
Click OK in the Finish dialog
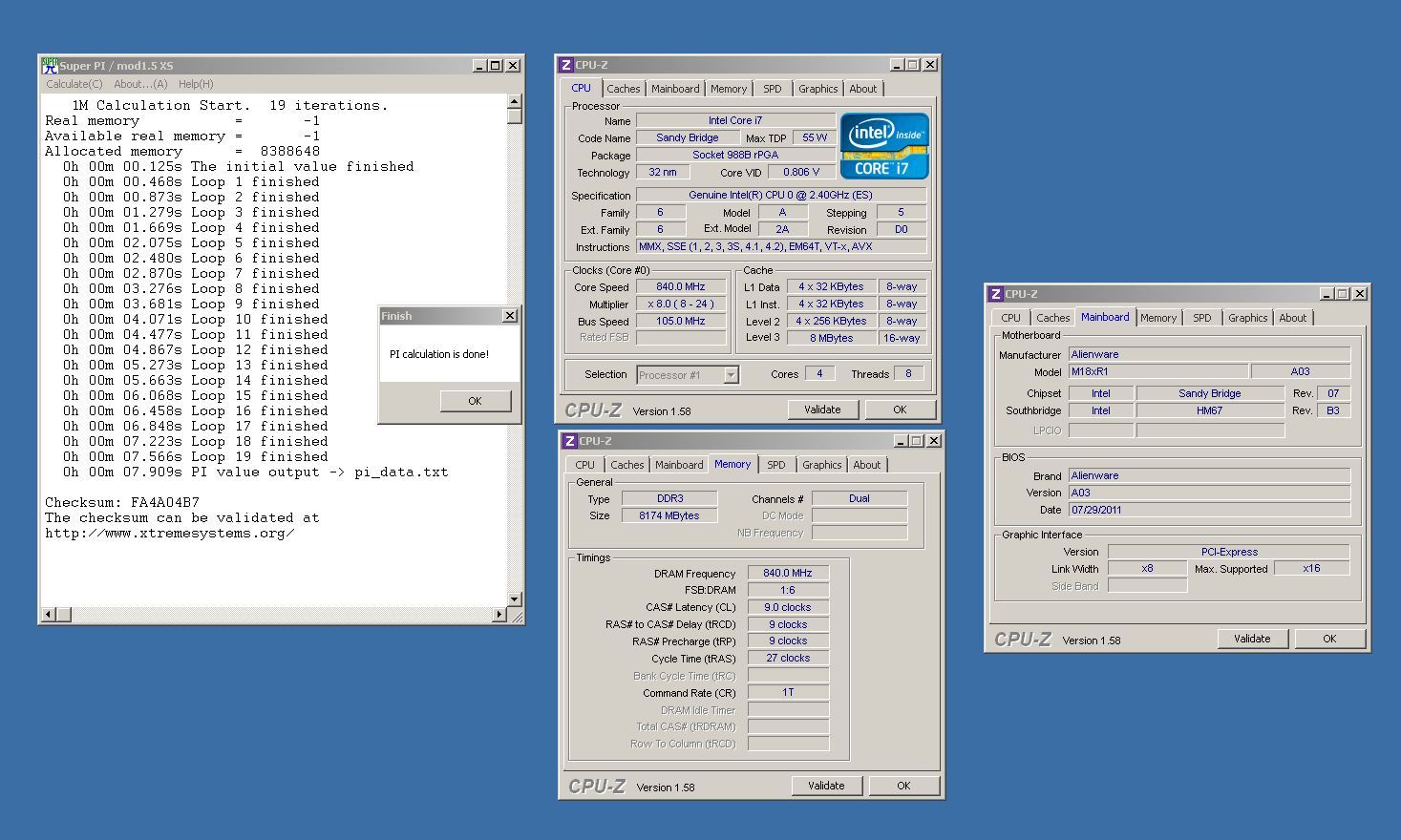(475, 401)
